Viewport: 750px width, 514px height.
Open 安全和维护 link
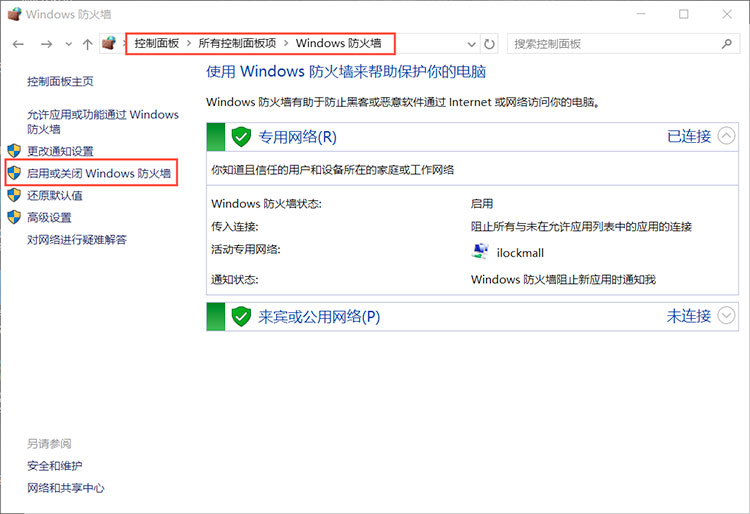click(x=55, y=466)
